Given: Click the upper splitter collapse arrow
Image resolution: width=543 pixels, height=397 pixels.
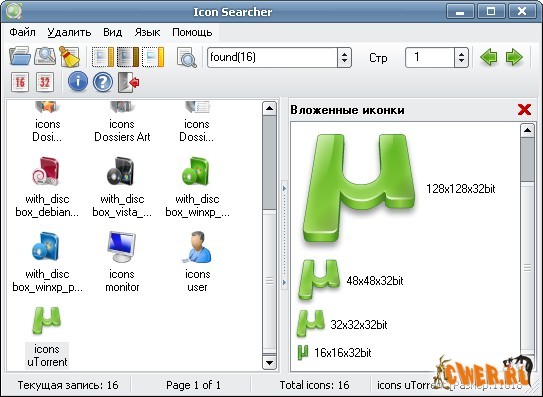Looking at the screenshot, I should 284,188.
